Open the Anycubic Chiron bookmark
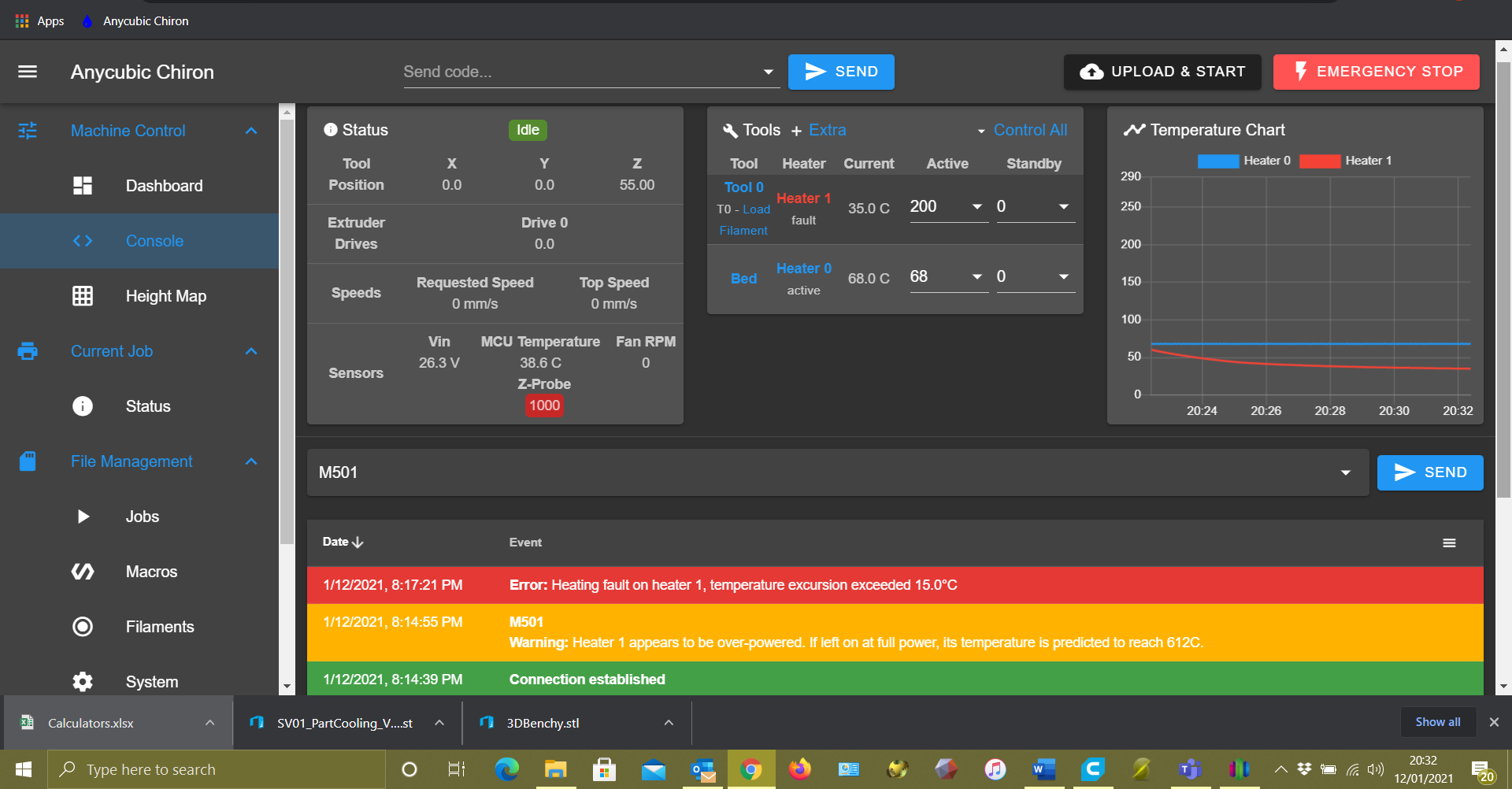This screenshot has width=1512, height=789. tap(135, 21)
